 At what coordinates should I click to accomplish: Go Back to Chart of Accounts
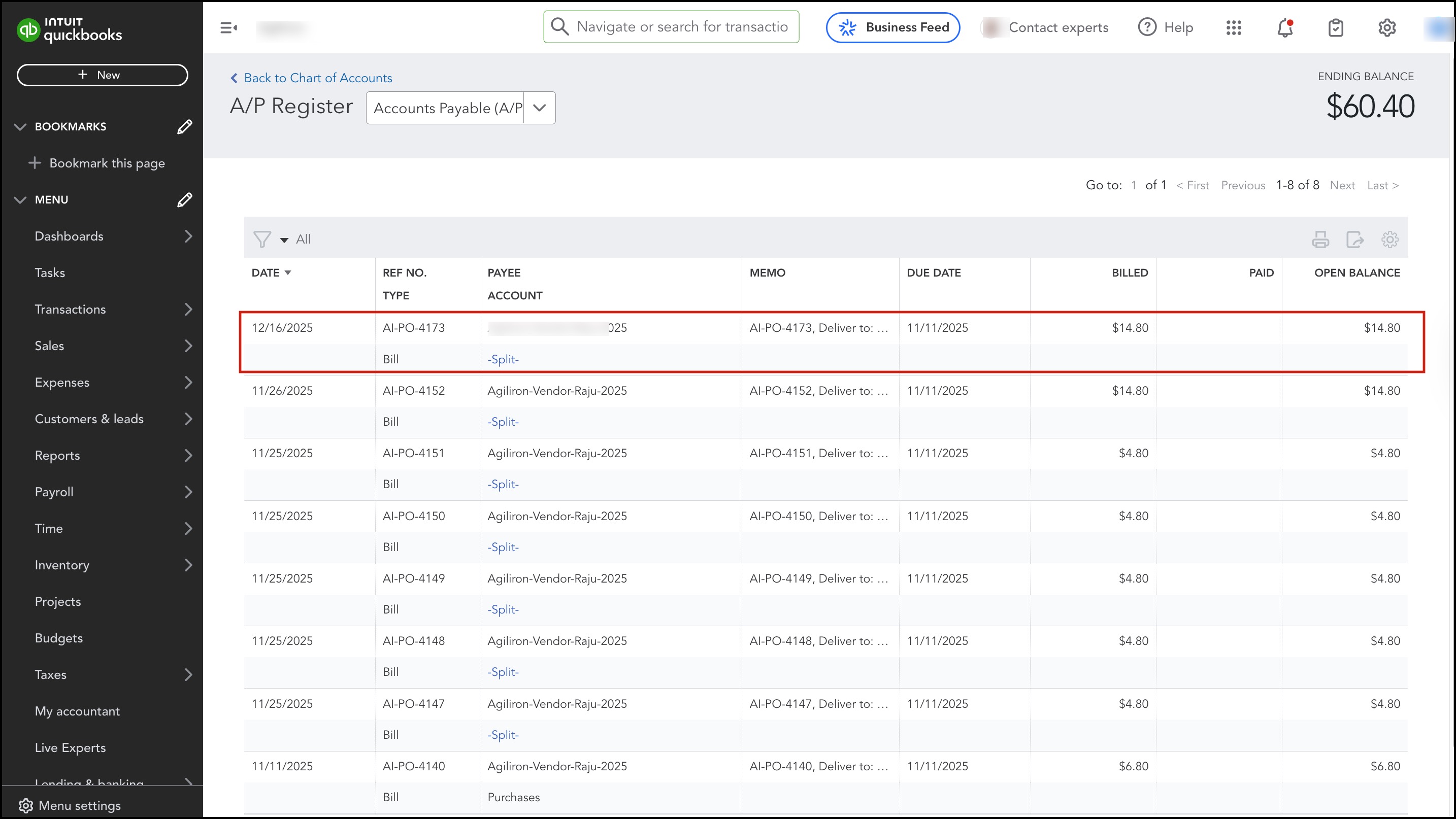point(311,78)
